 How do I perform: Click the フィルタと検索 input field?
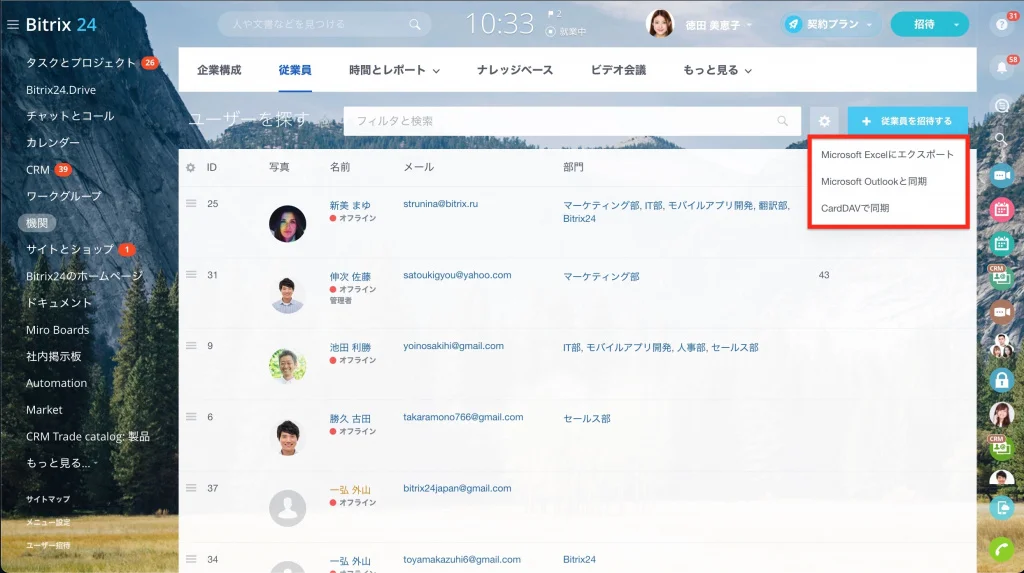[572, 121]
